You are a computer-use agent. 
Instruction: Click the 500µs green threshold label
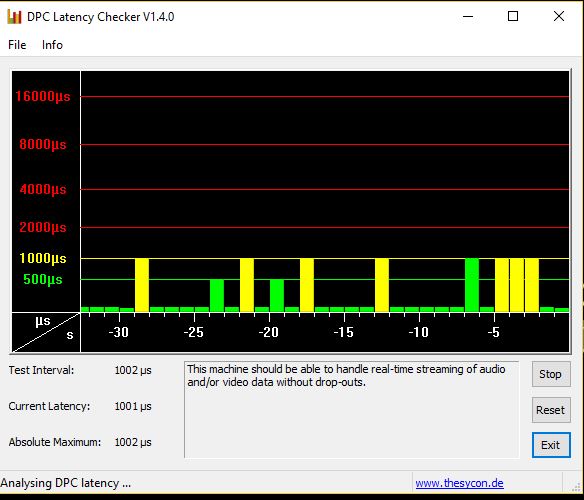click(43, 279)
